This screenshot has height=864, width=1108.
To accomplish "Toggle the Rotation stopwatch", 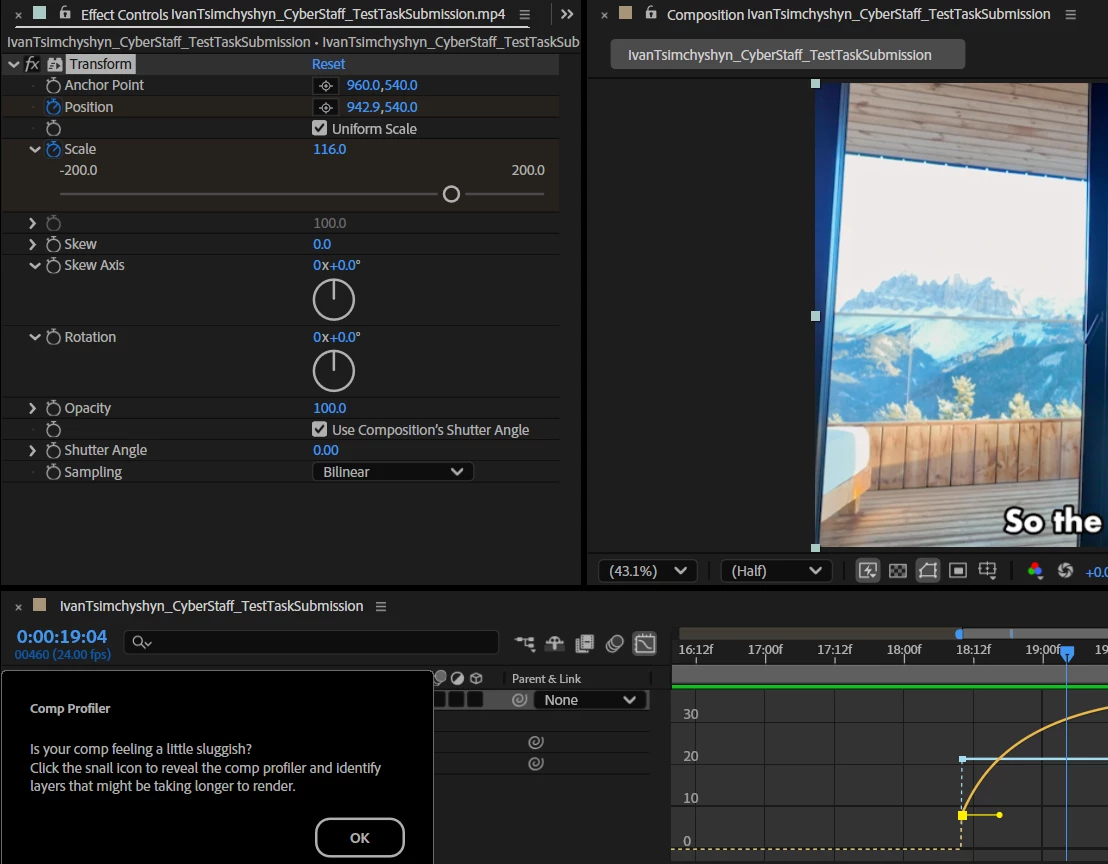I will [53, 337].
